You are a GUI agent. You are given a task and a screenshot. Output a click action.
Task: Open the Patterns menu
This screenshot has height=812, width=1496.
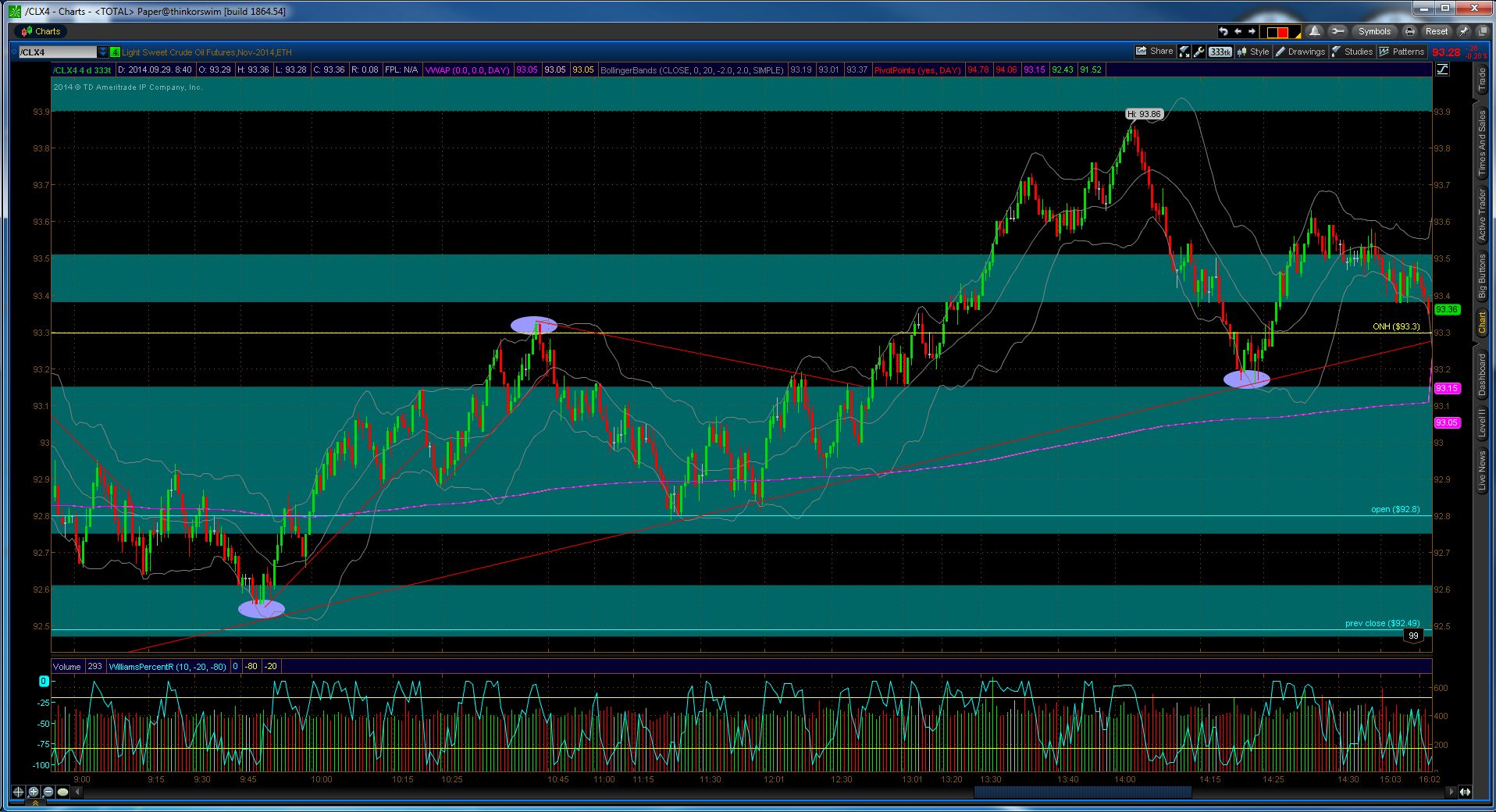[x=1402, y=52]
